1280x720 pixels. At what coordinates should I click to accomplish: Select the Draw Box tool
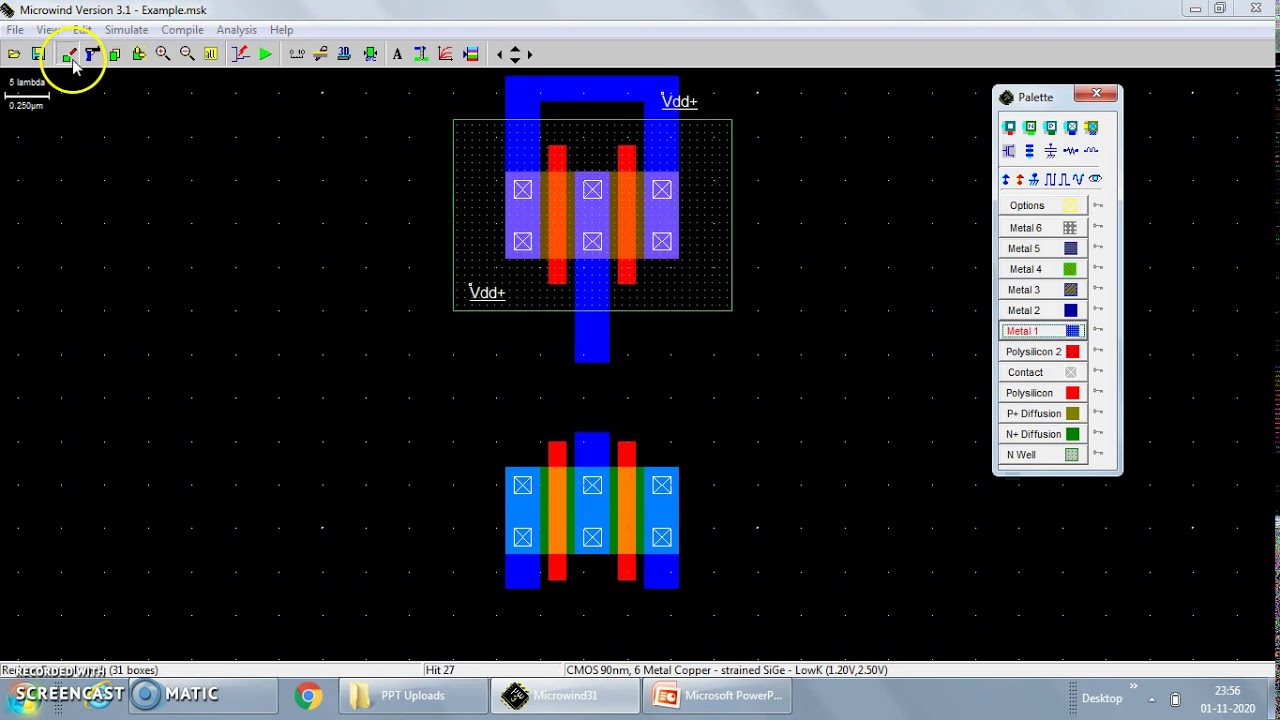(x=69, y=54)
